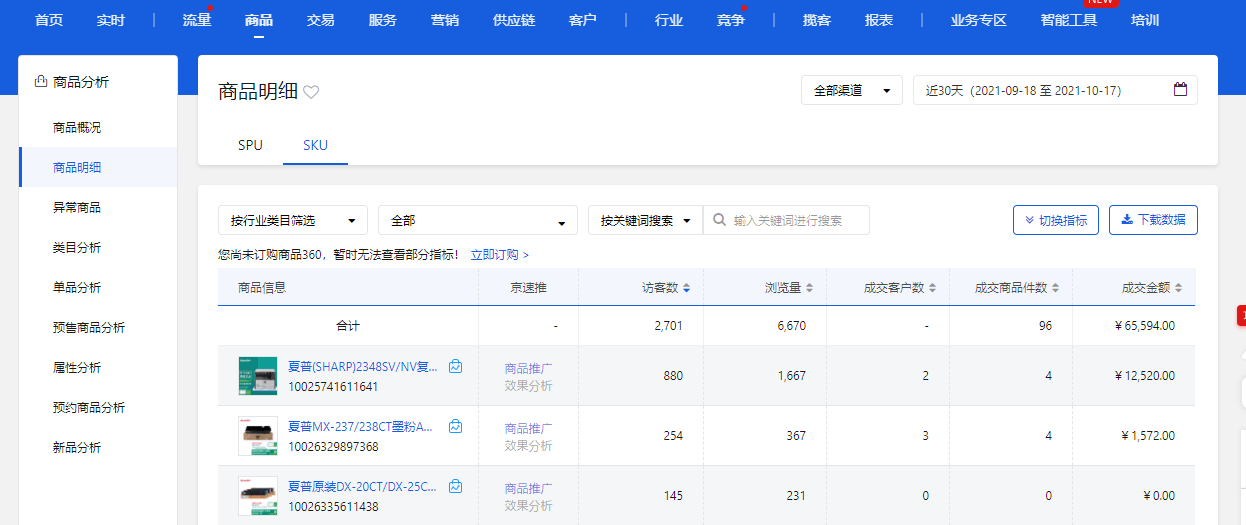The width and height of the screenshot is (1246, 525).
Task: Open 供应链 in top navigation
Action: [514, 20]
